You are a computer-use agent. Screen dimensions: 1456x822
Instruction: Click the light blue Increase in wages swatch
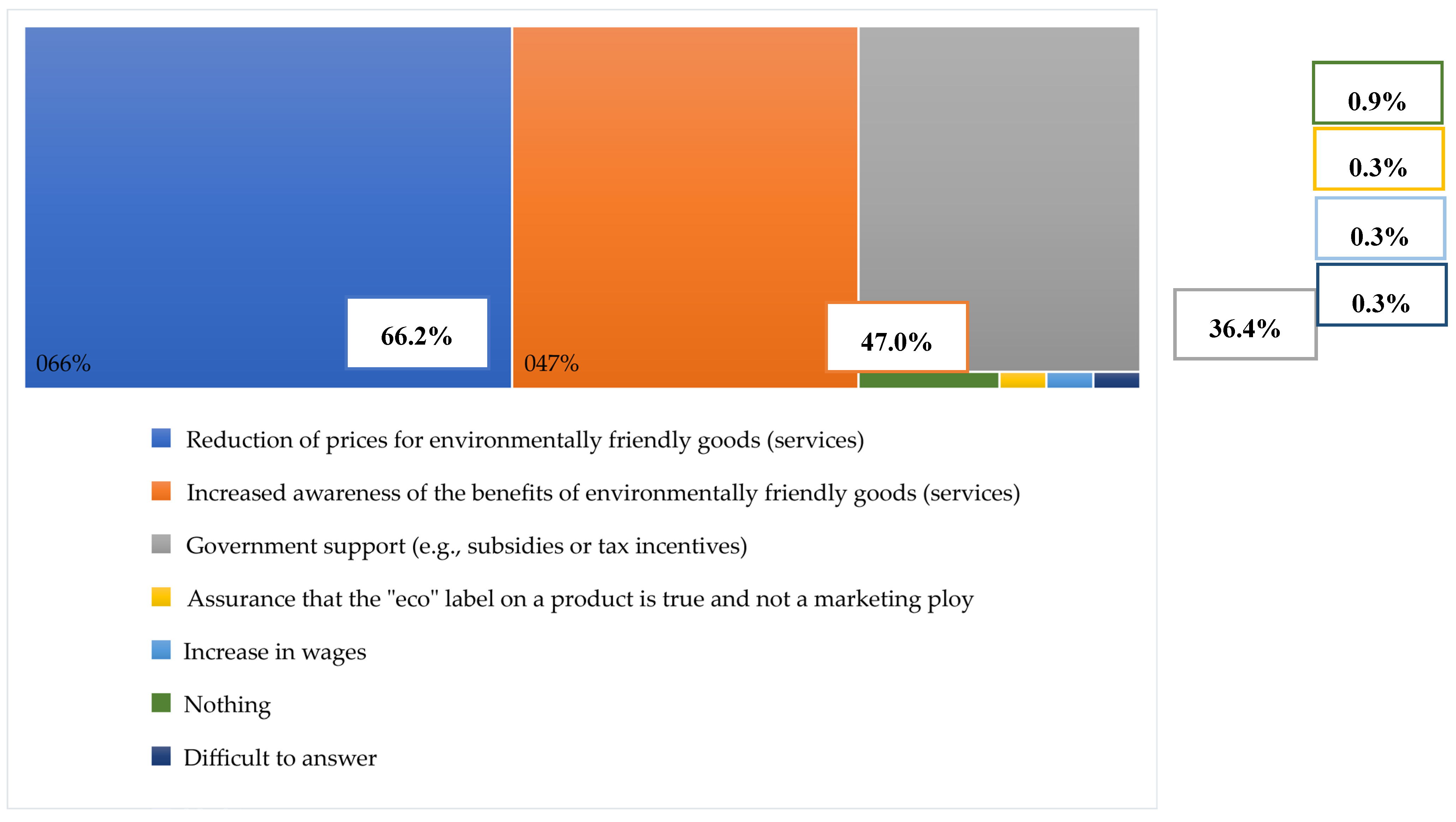pos(161,650)
